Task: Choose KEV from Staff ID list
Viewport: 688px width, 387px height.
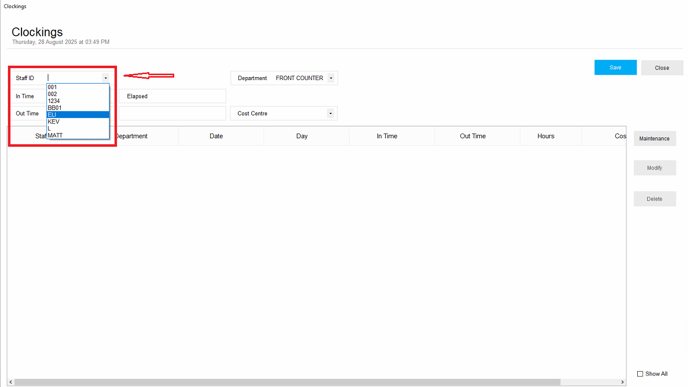Action: click(78, 122)
